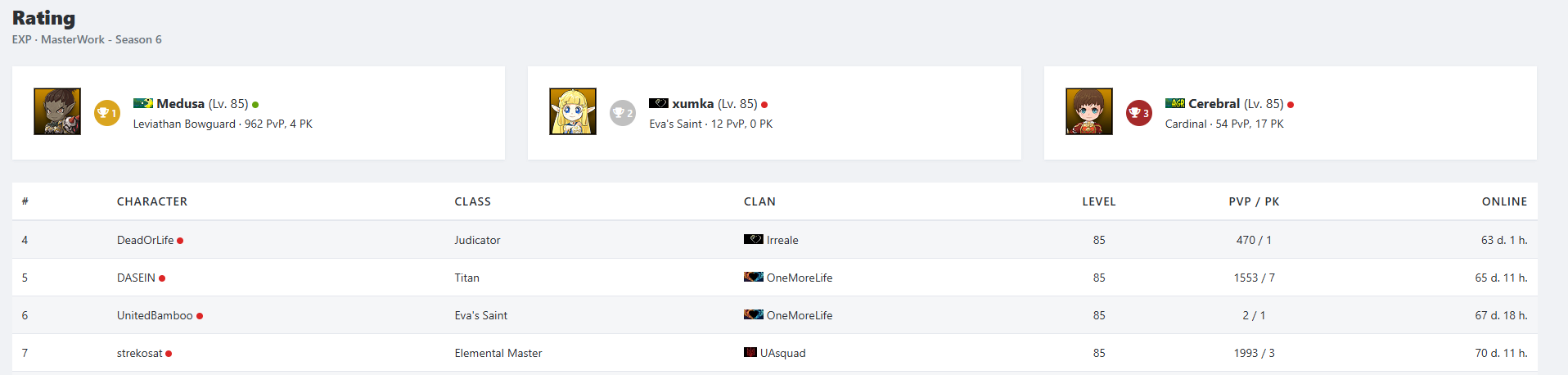This screenshot has width=1568, height=375.
Task: Sort by the PVP / PK column header
Action: tap(1253, 201)
